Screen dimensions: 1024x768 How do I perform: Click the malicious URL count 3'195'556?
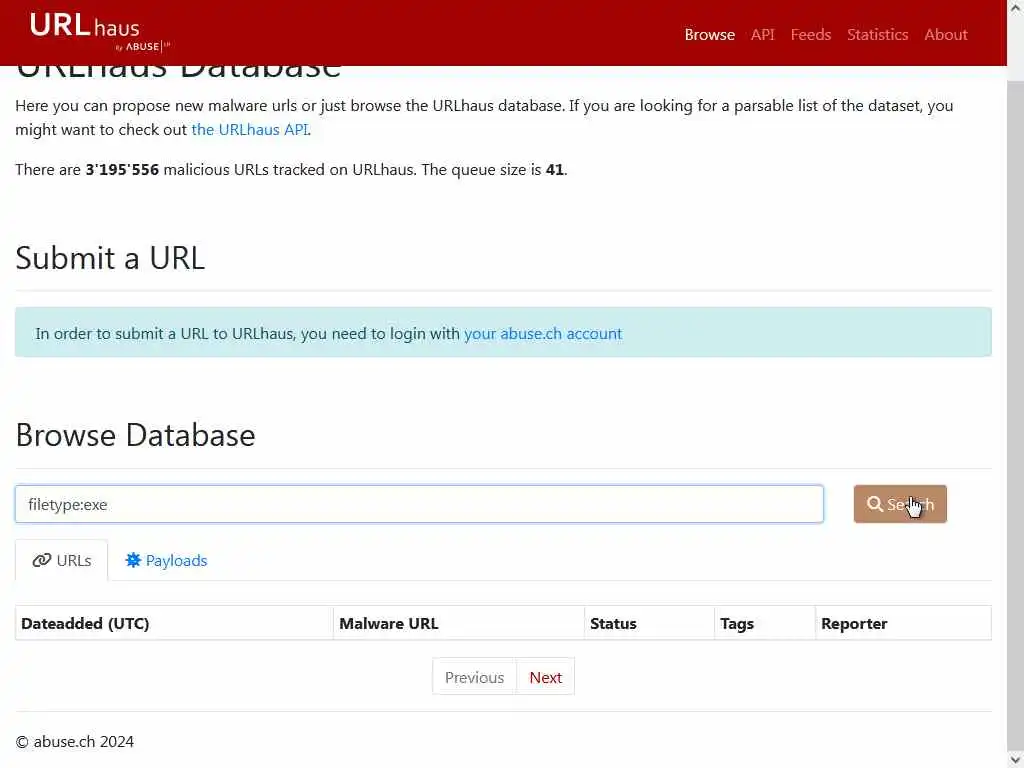[122, 169]
